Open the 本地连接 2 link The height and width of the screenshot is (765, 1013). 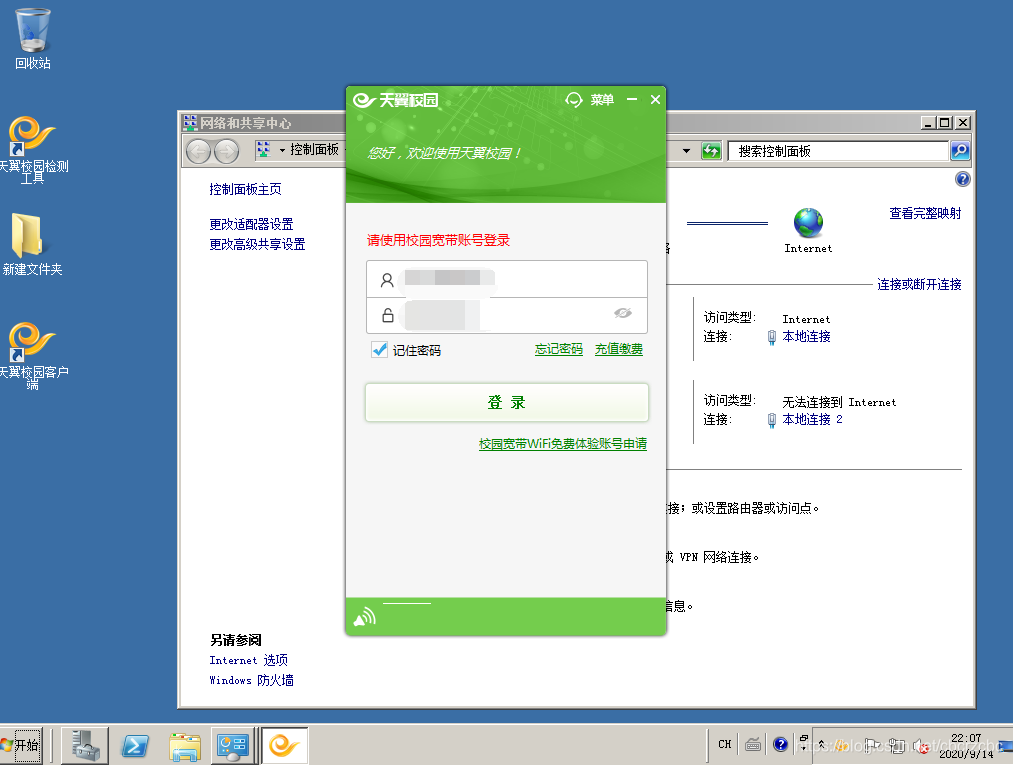[x=813, y=419]
